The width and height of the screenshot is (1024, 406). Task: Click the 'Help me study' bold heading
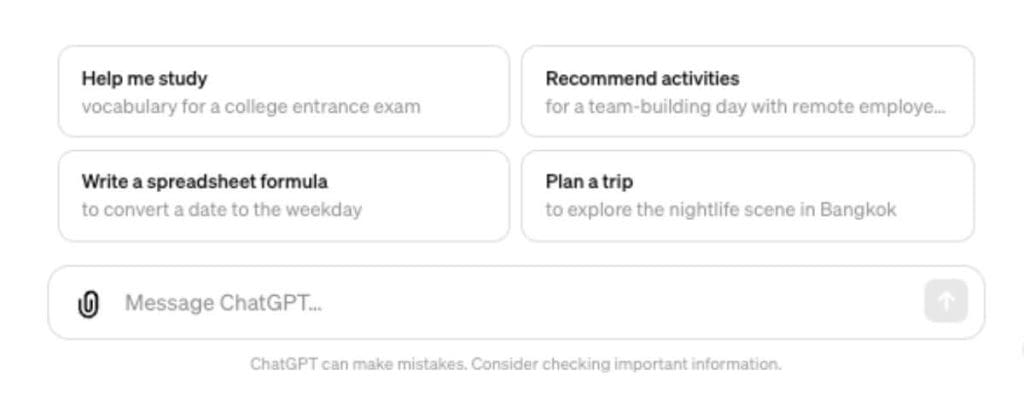(144, 78)
